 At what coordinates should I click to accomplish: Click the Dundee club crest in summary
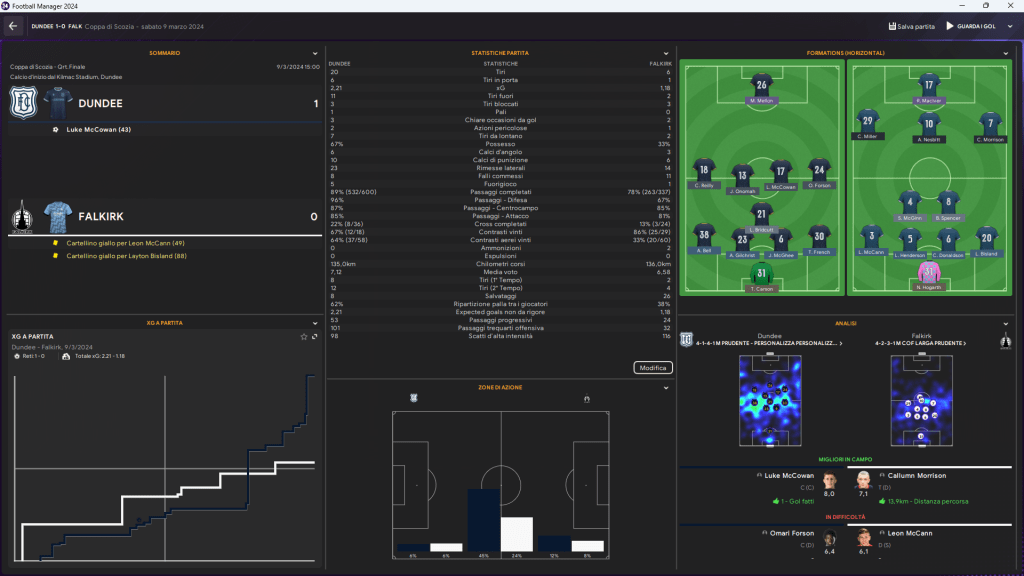pos(24,103)
